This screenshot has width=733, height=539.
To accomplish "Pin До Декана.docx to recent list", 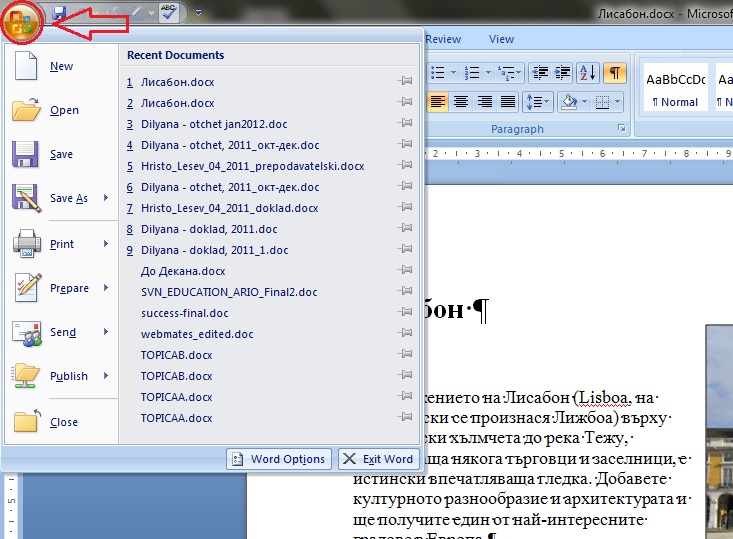I will point(405,270).
